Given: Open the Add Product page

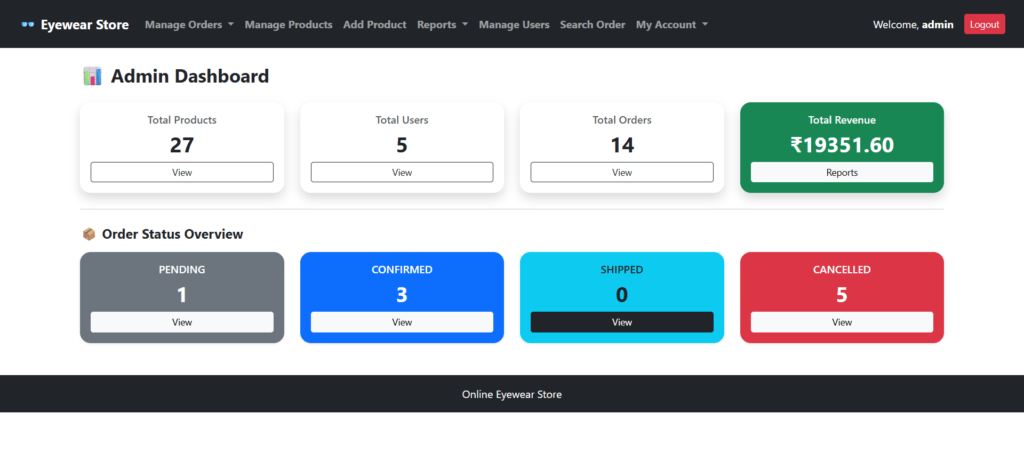Looking at the screenshot, I should click(374, 25).
